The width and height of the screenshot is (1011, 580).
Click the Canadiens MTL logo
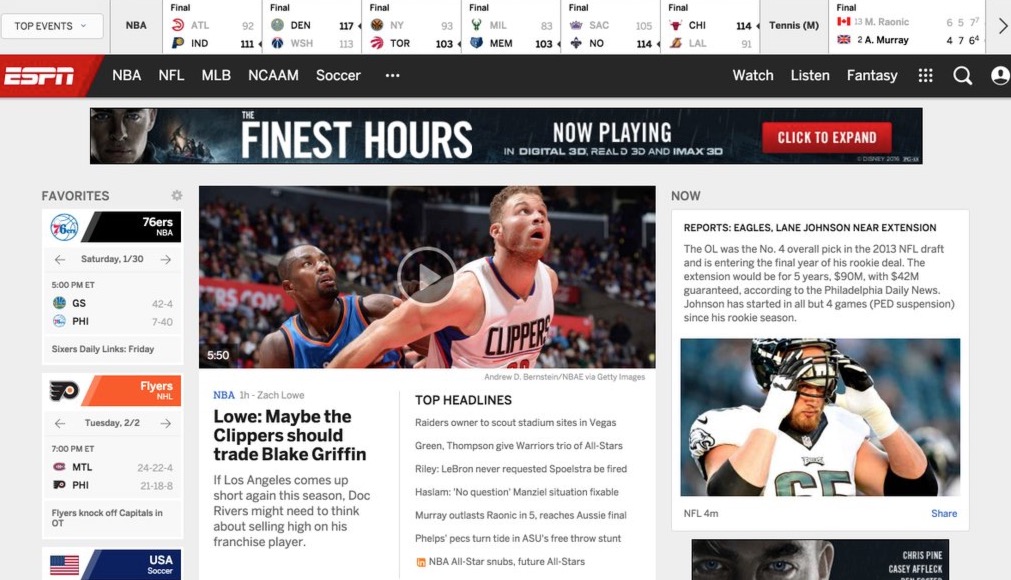pyautogui.click(x=59, y=467)
